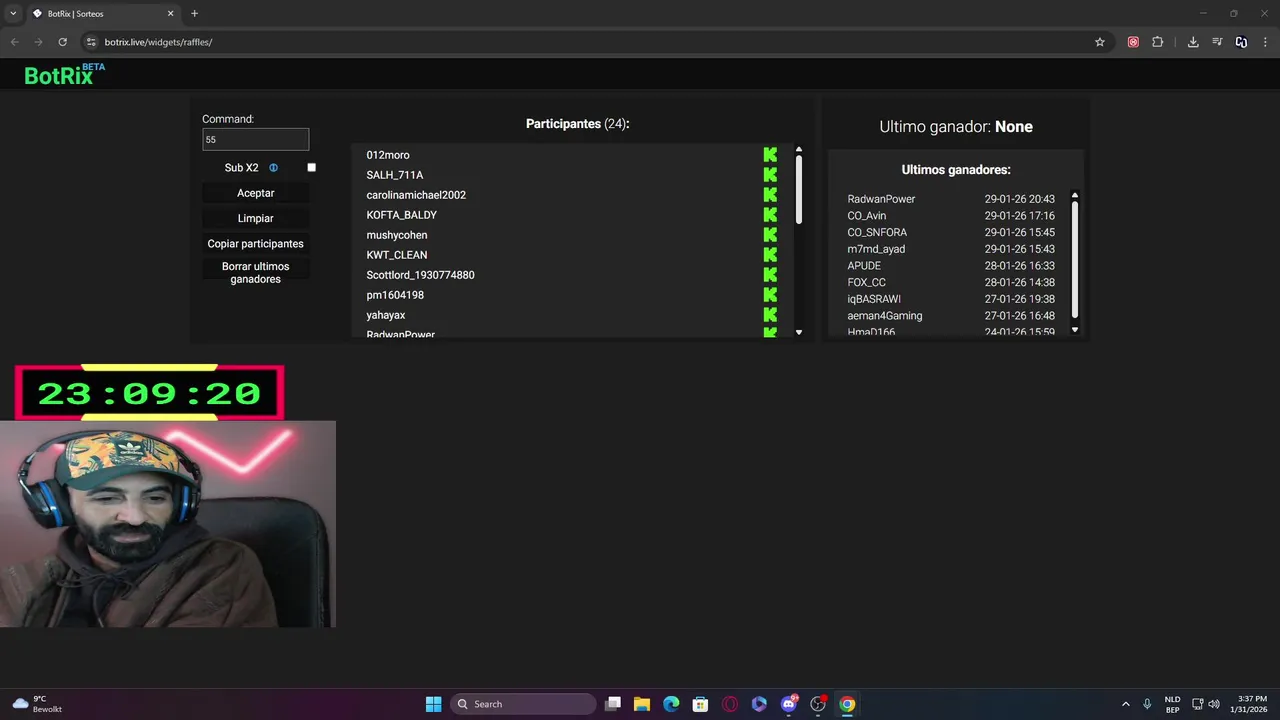
Task: Click winner iqBASRAWI
Action: coord(874,299)
